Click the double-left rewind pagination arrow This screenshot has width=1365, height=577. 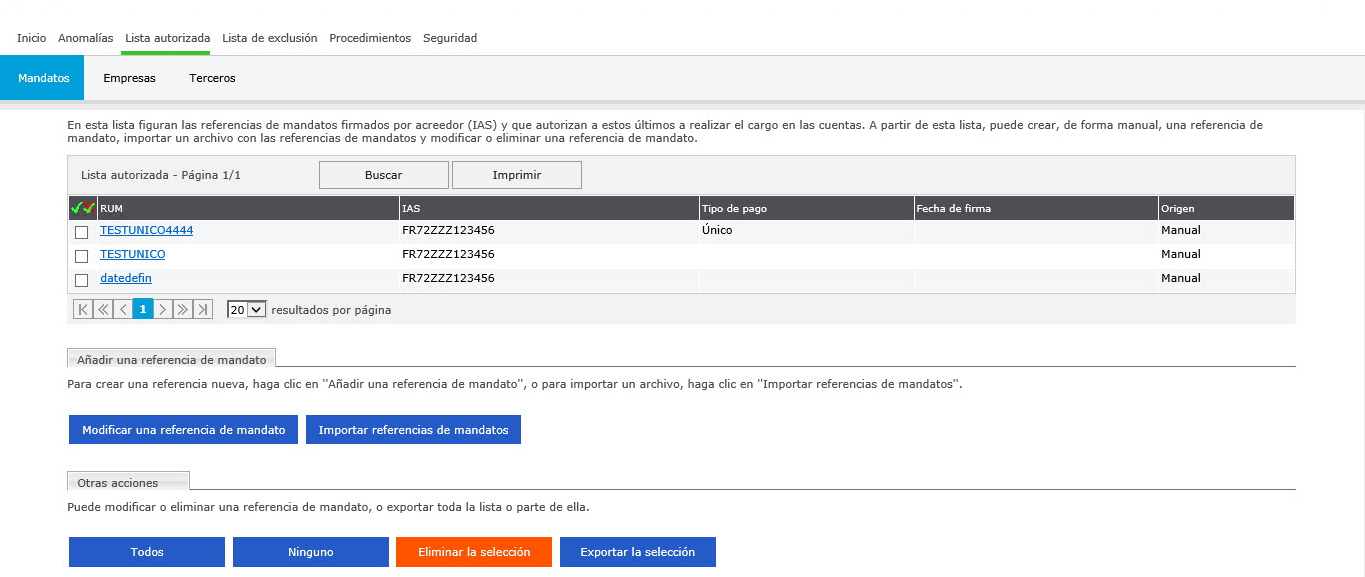[x=103, y=310]
